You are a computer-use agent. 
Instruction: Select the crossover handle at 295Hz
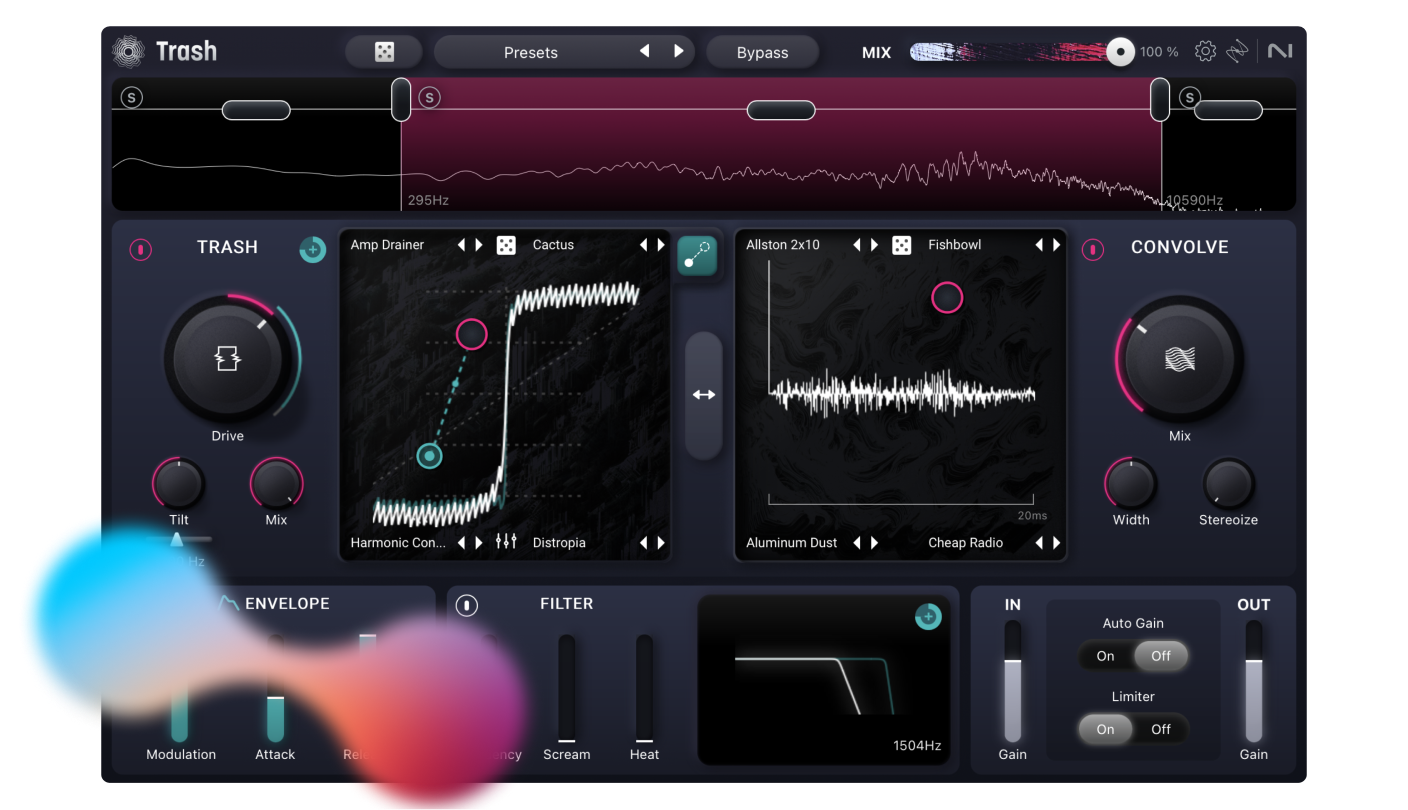[x=401, y=100]
